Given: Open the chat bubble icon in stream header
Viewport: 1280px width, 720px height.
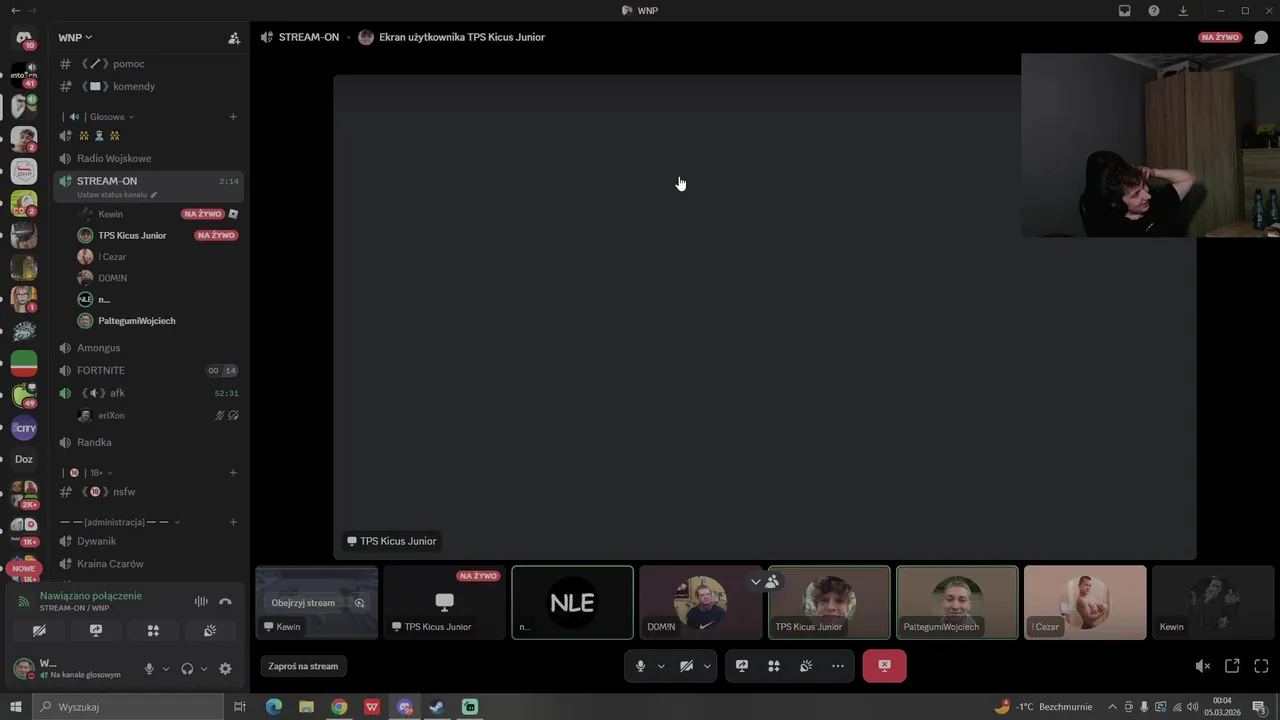Looking at the screenshot, I should click(1261, 38).
